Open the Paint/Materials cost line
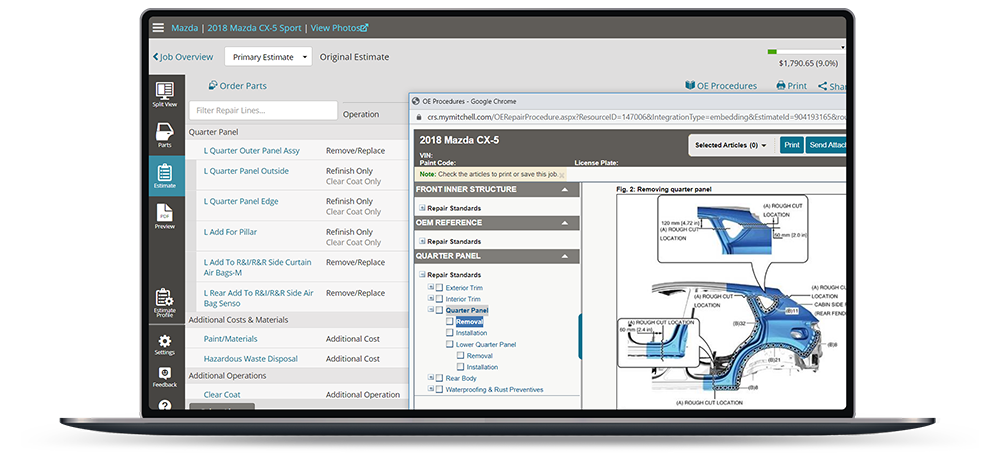The height and width of the screenshot is (467, 1000). coord(230,339)
